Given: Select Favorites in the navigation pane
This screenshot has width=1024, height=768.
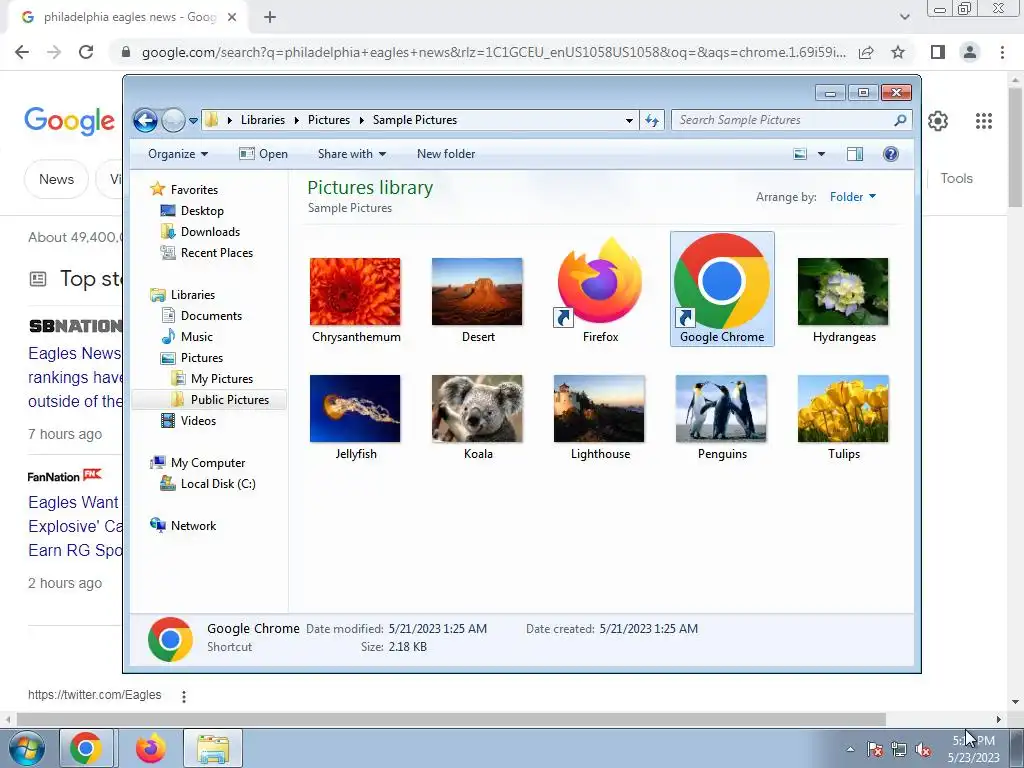Looking at the screenshot, I should point(194,189).
